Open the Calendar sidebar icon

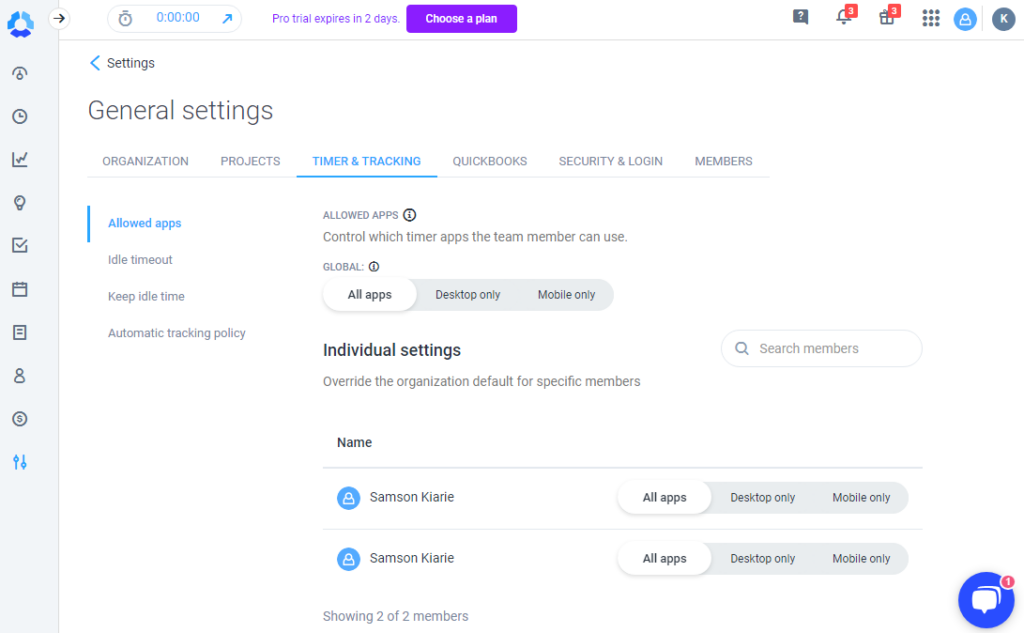(18, 289)
